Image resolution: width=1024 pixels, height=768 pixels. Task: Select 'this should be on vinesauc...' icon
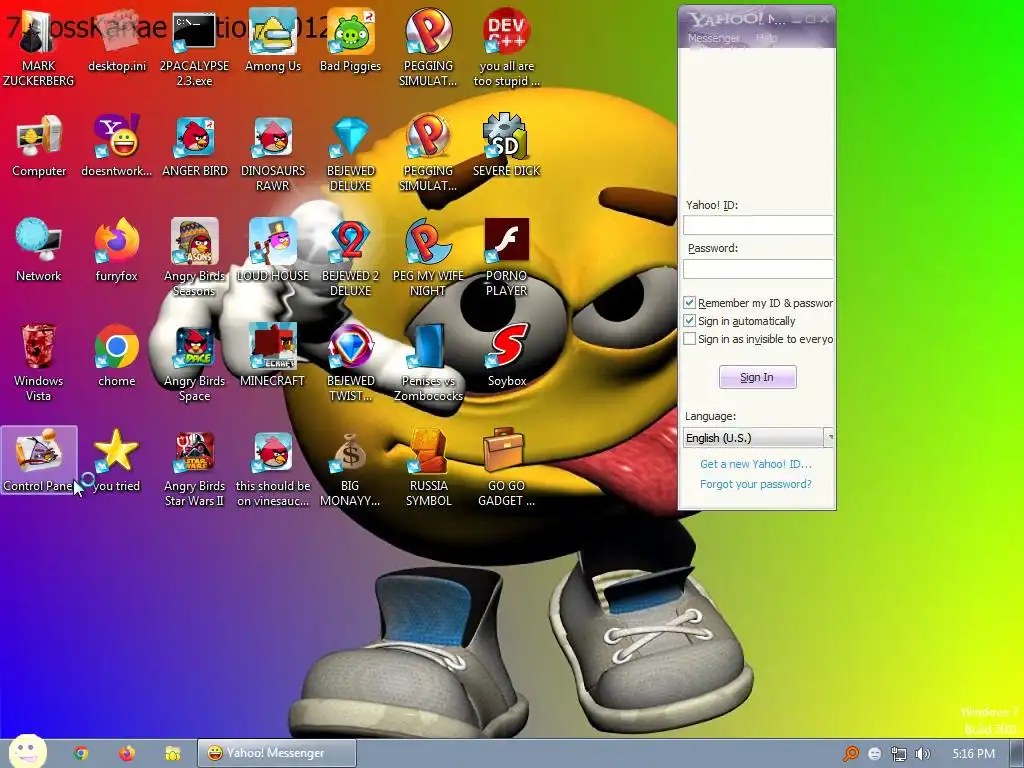[x=272, y=469]
